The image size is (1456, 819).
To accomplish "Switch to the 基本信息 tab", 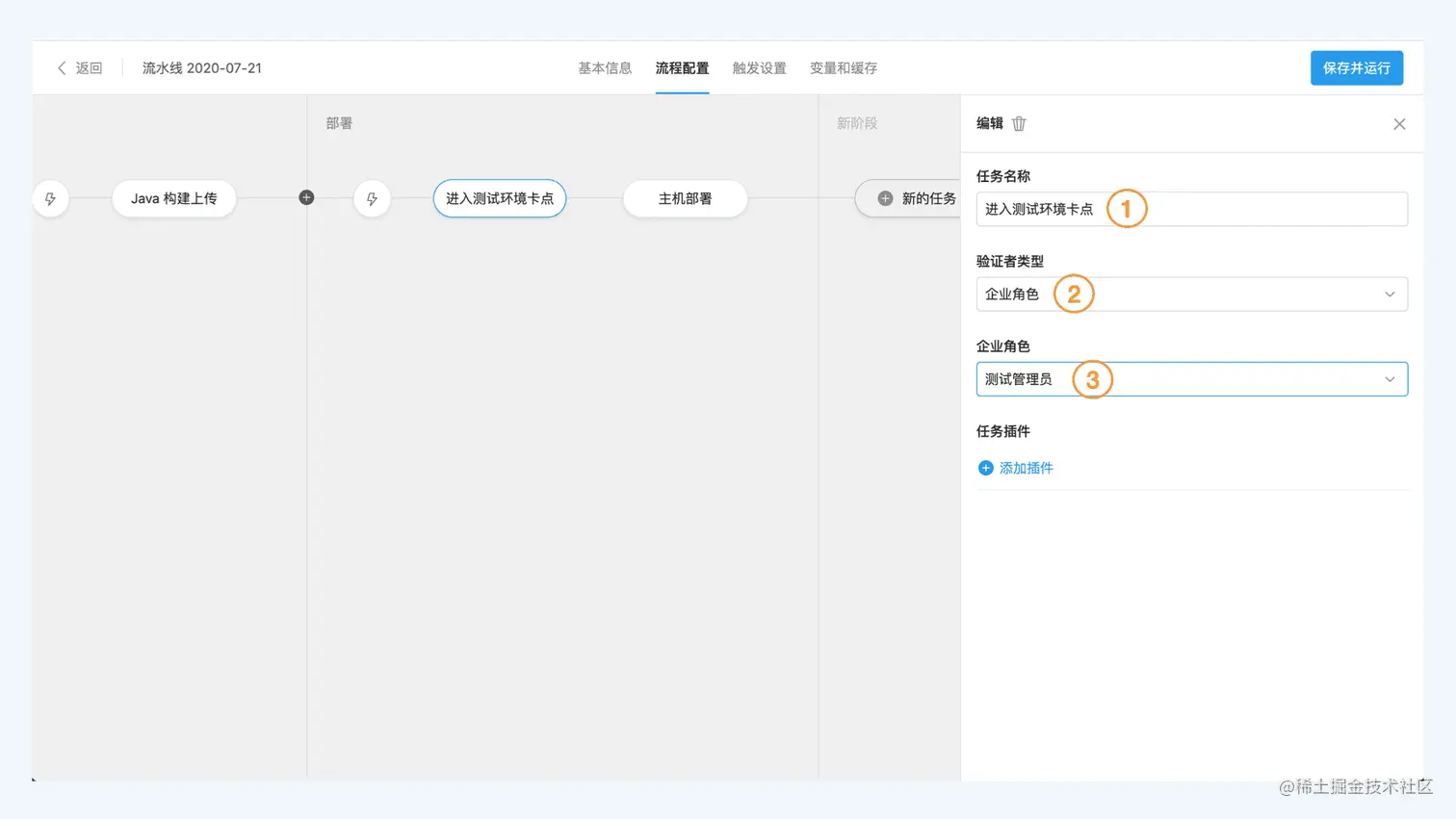I will (604, 68).
